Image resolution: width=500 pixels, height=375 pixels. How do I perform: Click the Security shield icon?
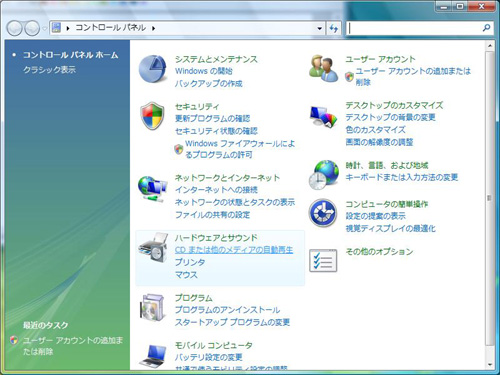pyautogui.click(x=152, y=116)
